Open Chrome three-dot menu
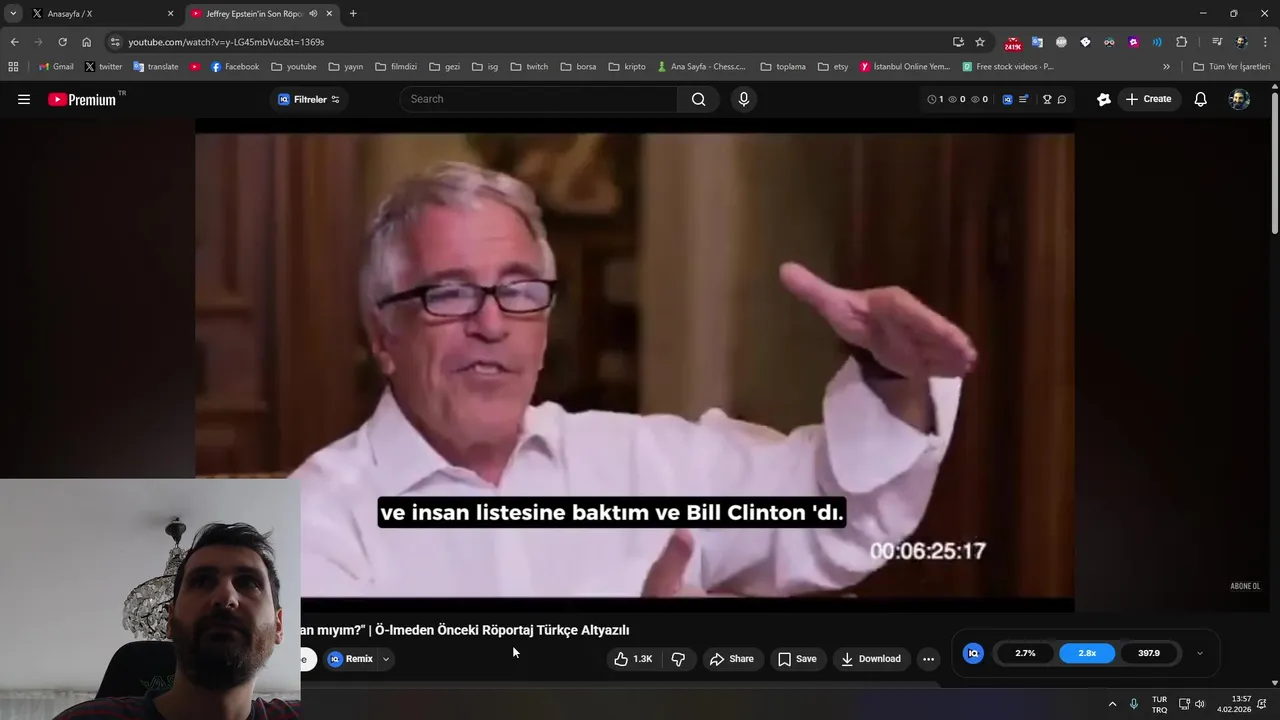Image resolution: width=1280 pixels, height=720 pixels. click(x=1265, y=42)
